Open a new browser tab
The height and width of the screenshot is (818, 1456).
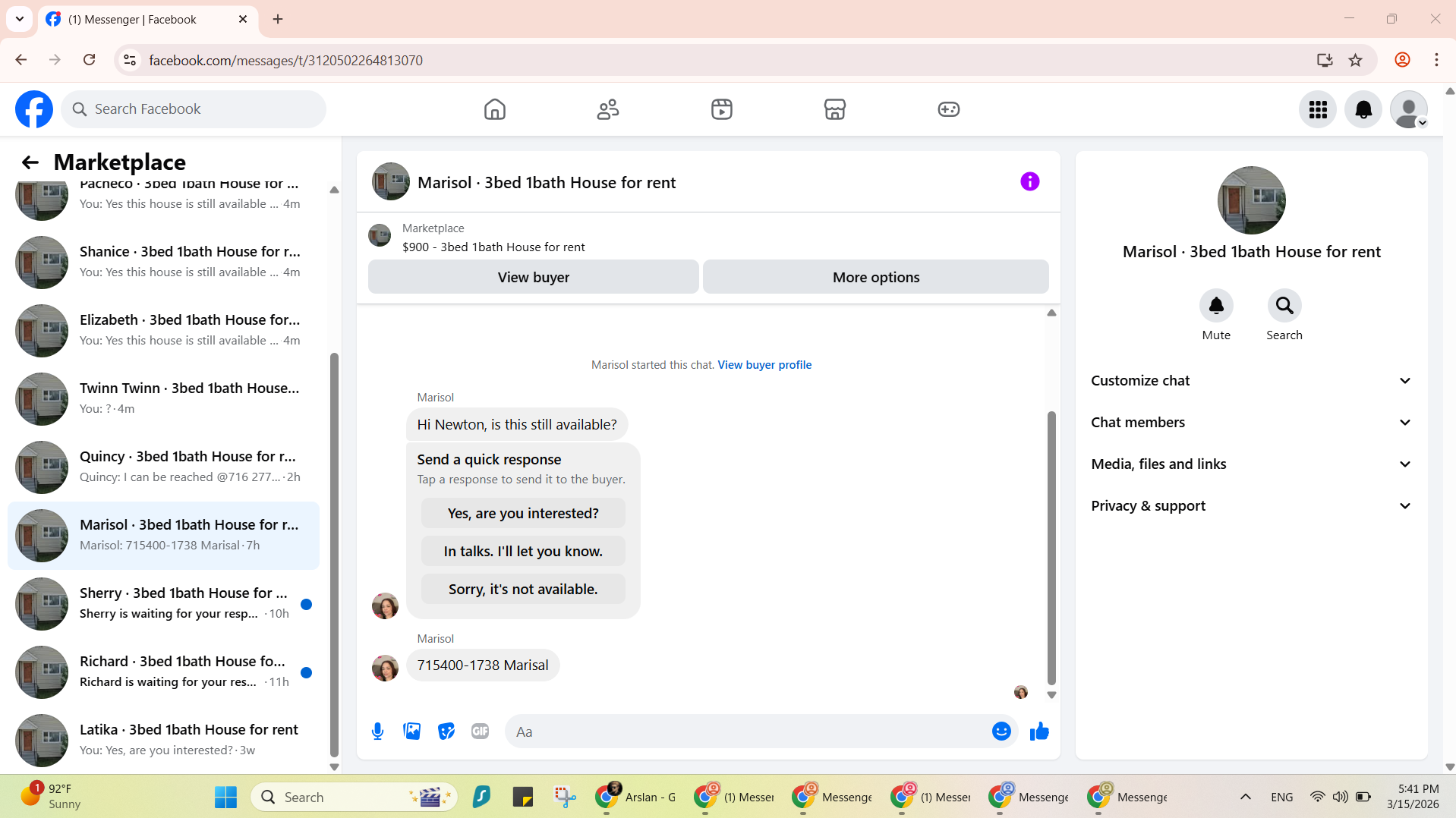click(278, 19)
